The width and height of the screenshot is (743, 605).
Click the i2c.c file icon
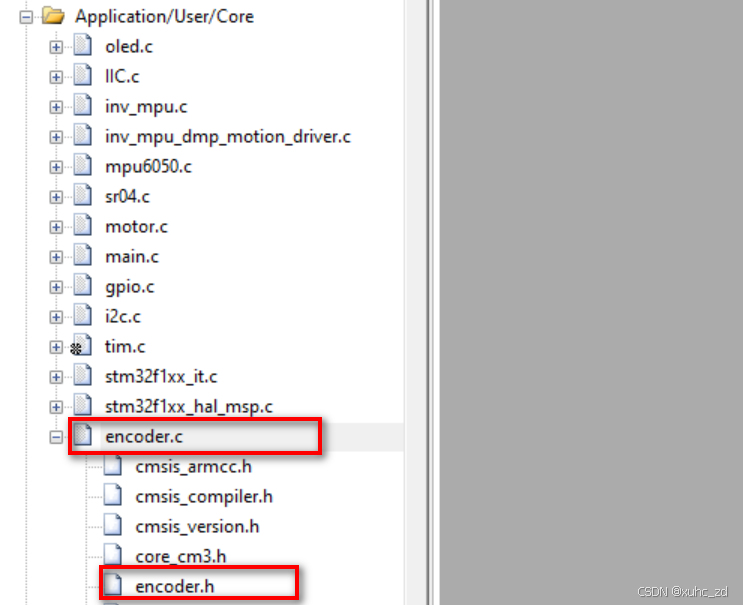[83, 315]
